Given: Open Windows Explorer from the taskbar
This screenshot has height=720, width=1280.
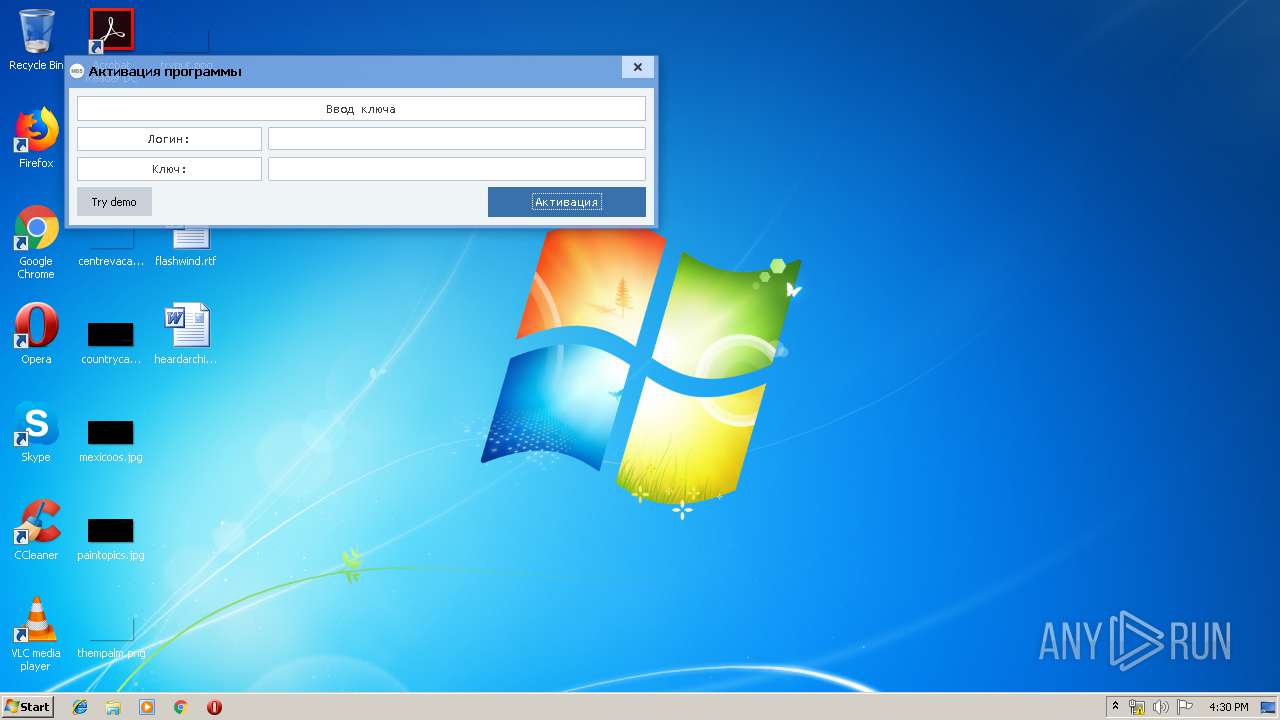Looking at the screenshot, I should [x=113, y=707].
